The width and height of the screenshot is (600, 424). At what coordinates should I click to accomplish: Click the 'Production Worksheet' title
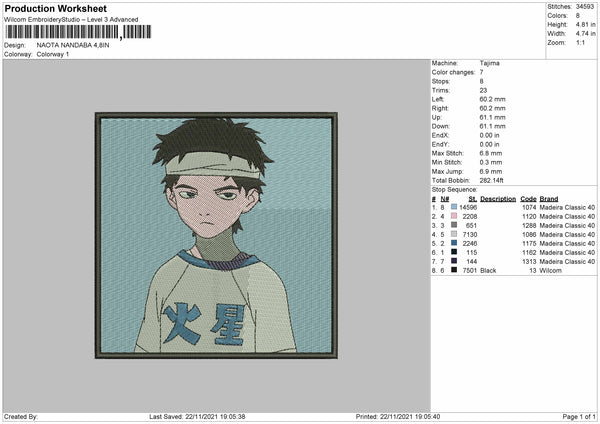[x=55, y=8]
